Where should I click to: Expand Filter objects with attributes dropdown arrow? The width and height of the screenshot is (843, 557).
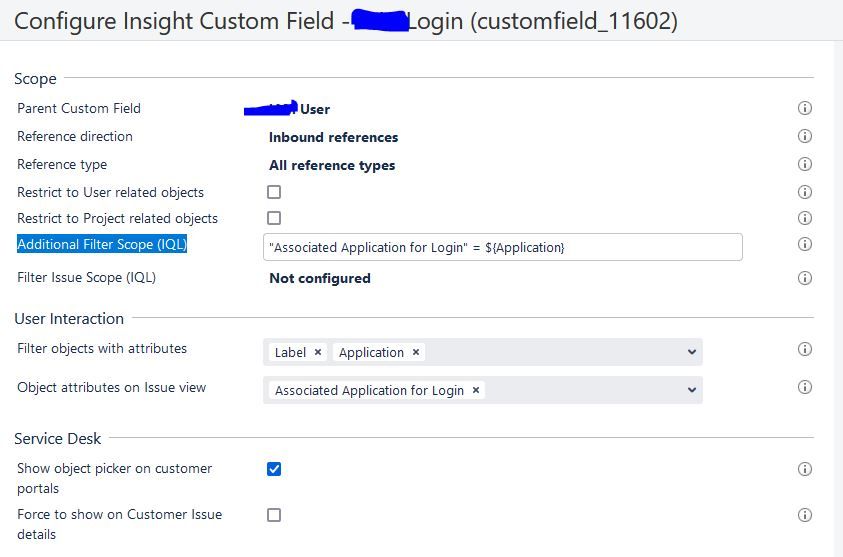(x=691, y=352)
